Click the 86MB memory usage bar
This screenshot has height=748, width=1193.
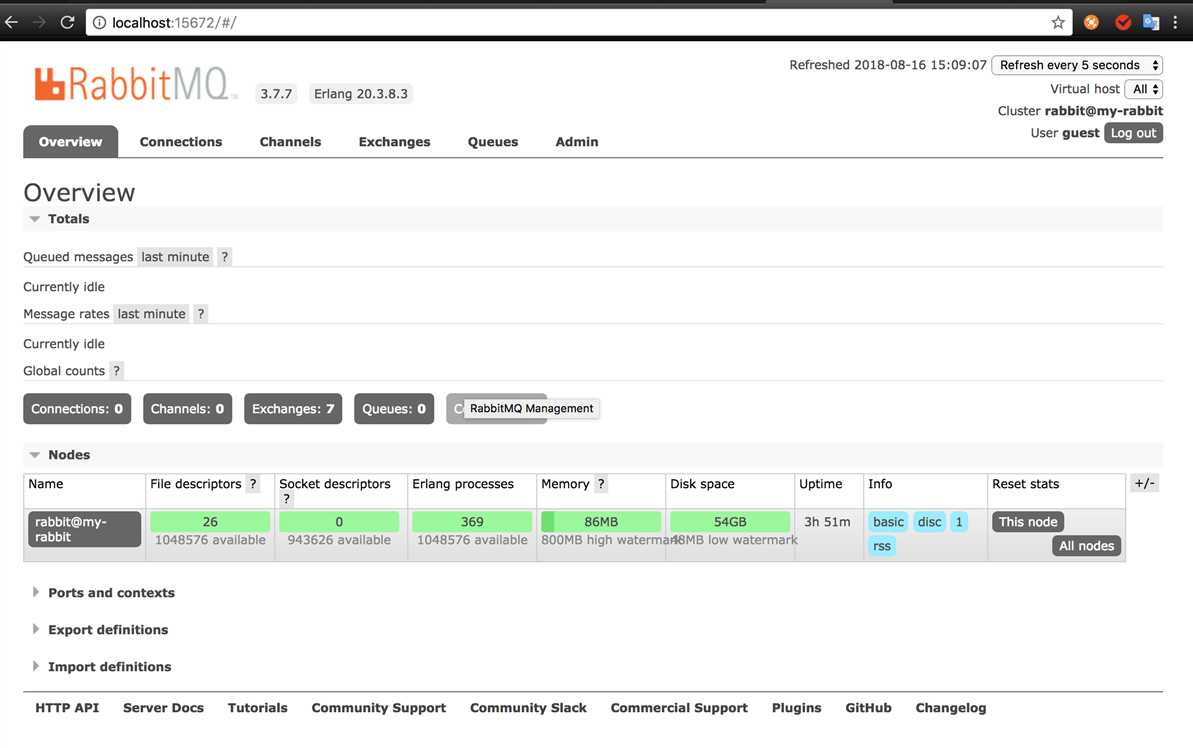tap(601, 522)
